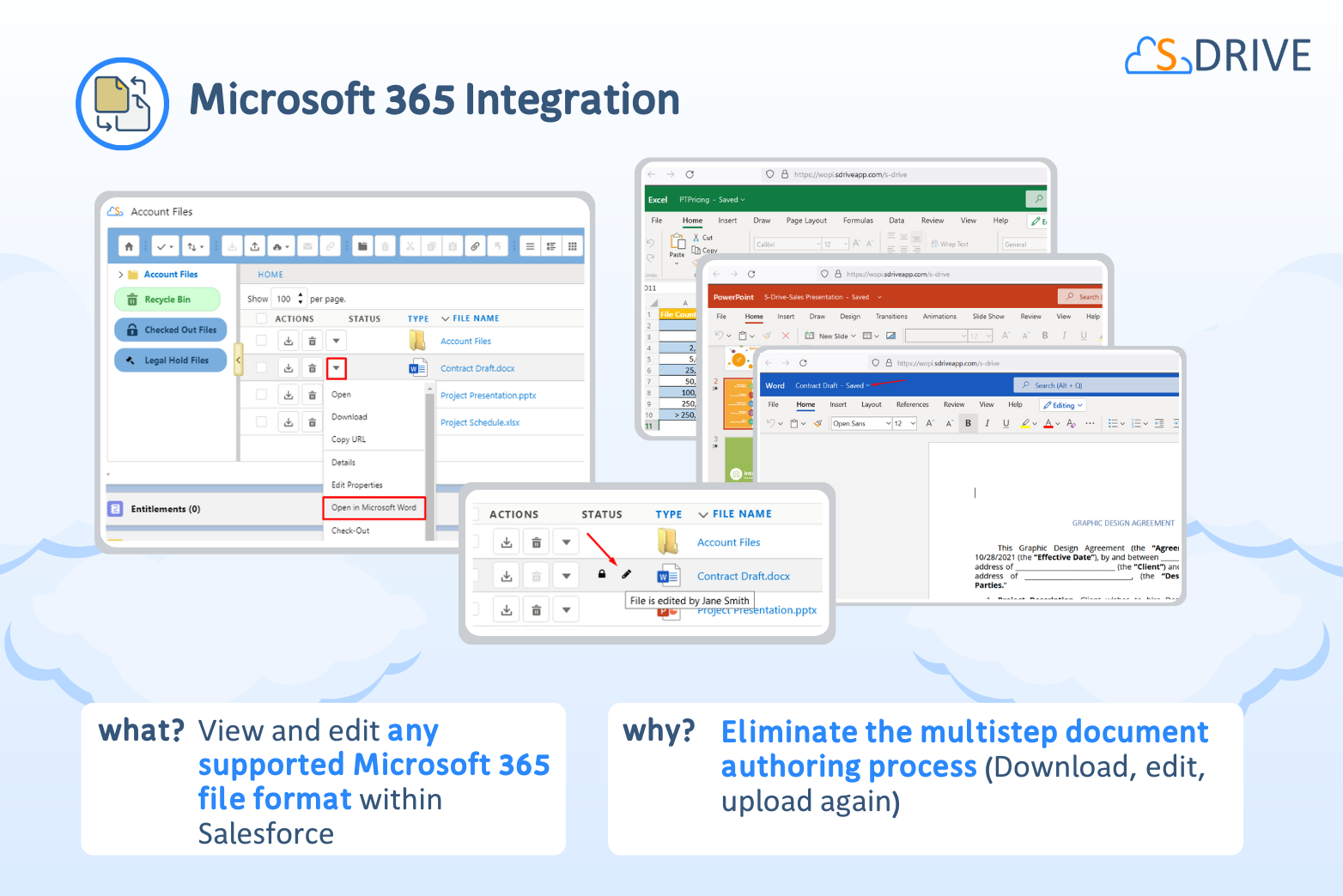Click the Italic button in Word toolbar
1343x896 pixels.
987,423
